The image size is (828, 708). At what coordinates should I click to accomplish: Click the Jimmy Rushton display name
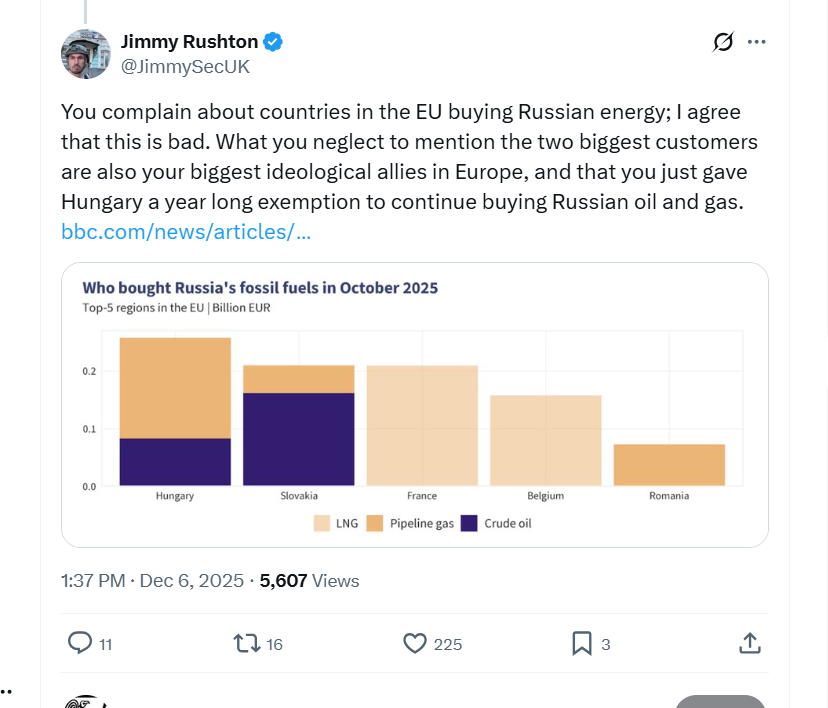tap(190, 42)
